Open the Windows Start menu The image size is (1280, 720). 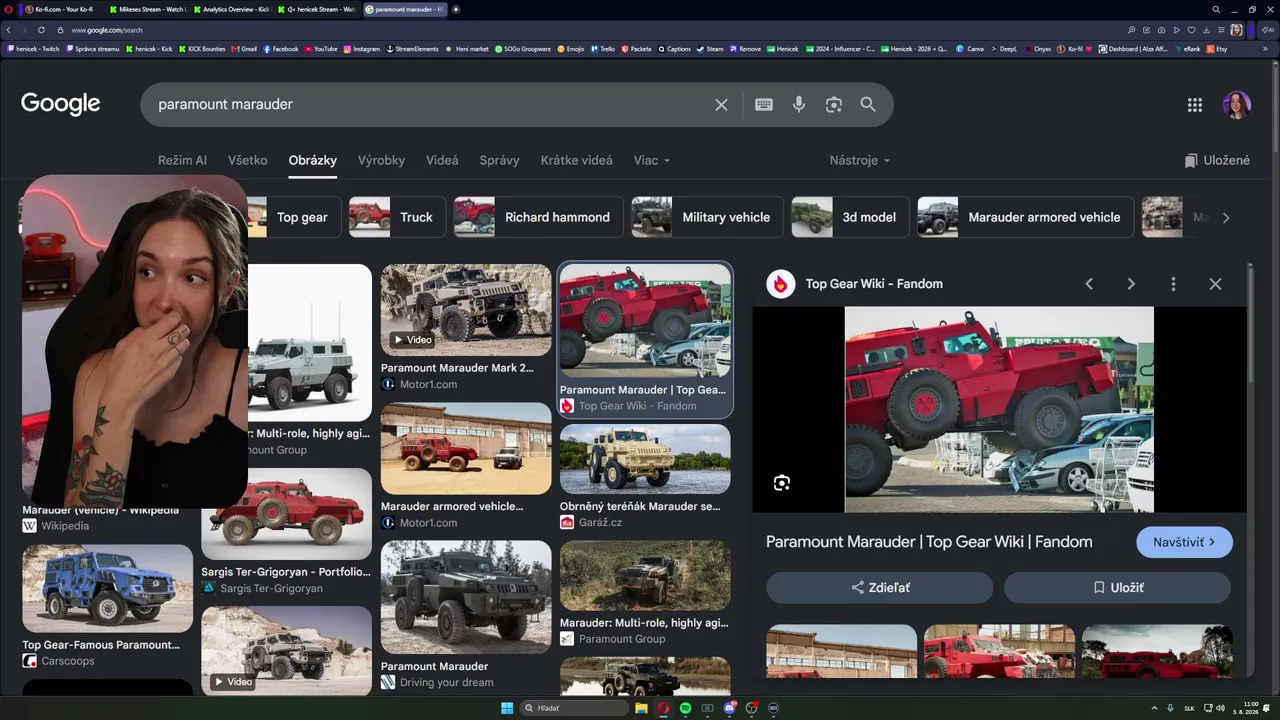507,708
